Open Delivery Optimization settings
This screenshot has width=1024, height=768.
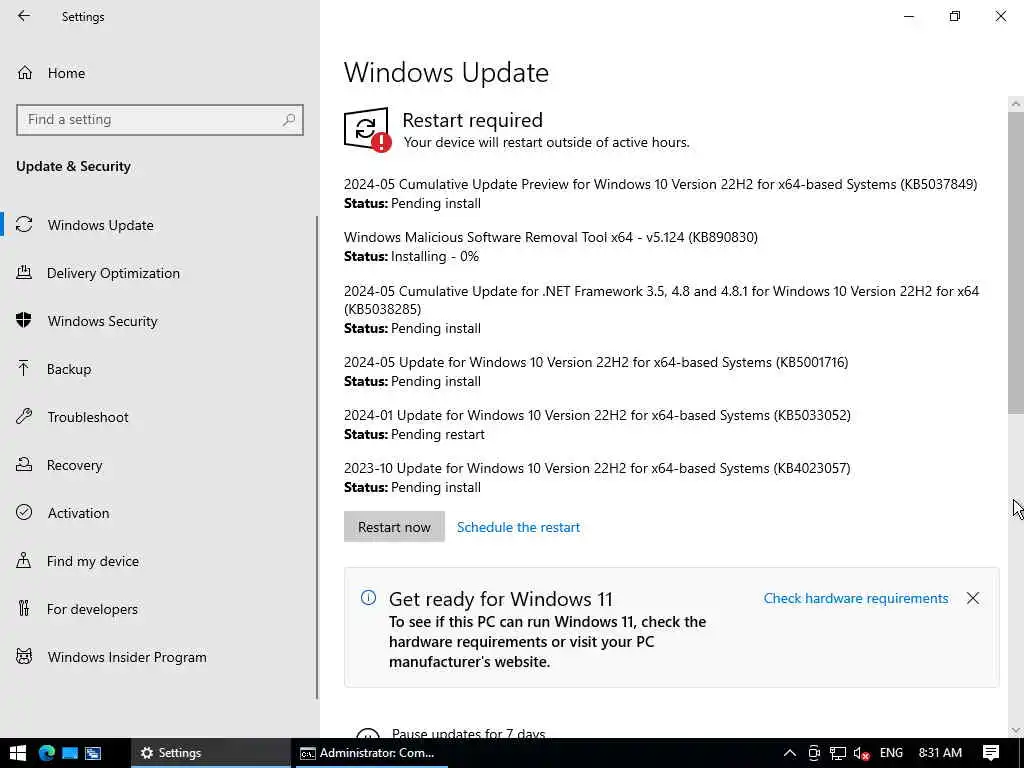(113, 273)
